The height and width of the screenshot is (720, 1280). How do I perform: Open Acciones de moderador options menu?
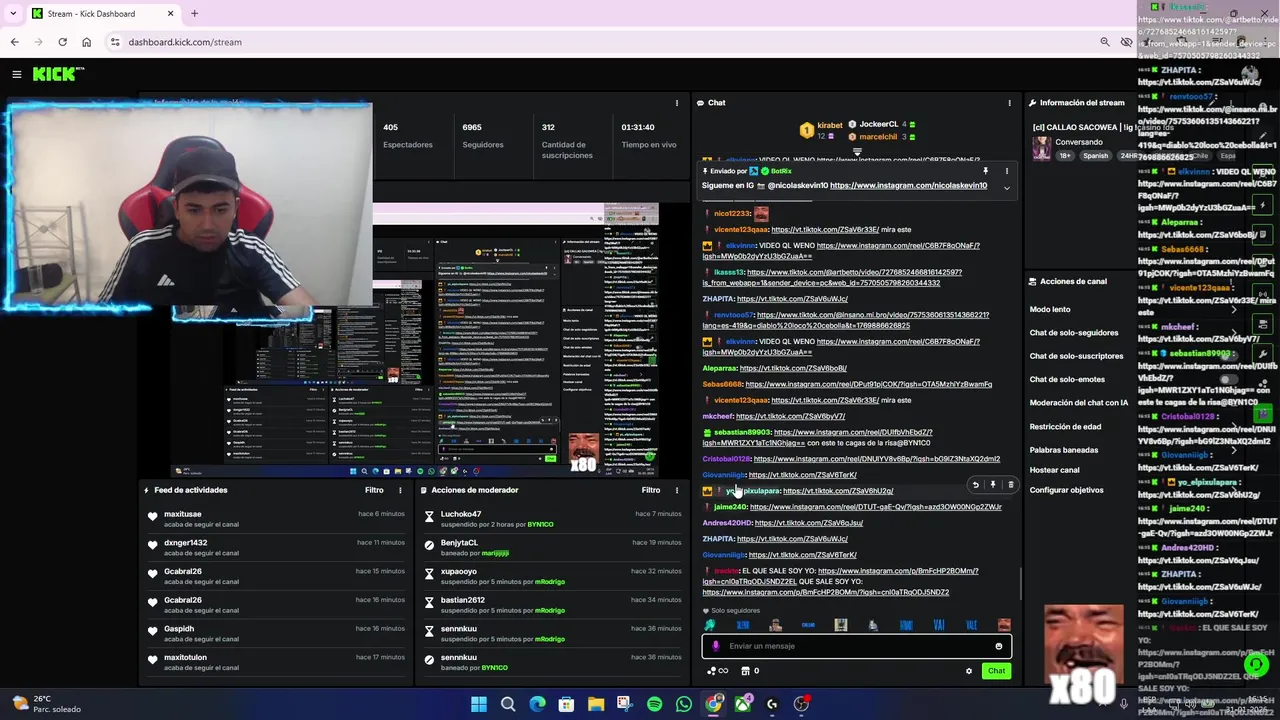[677, 490]
